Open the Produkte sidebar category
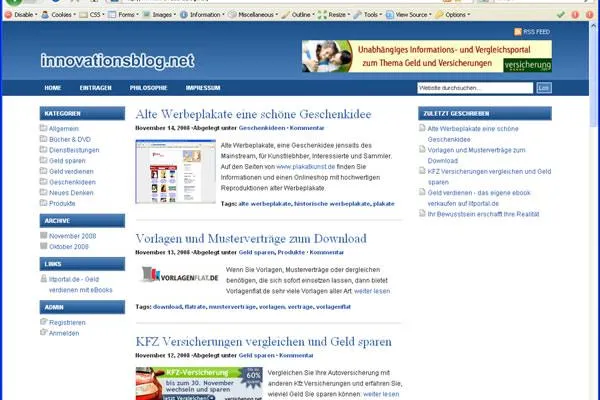Screen dimensions: 600x400 pyautogui.click(x=62, y=203)
